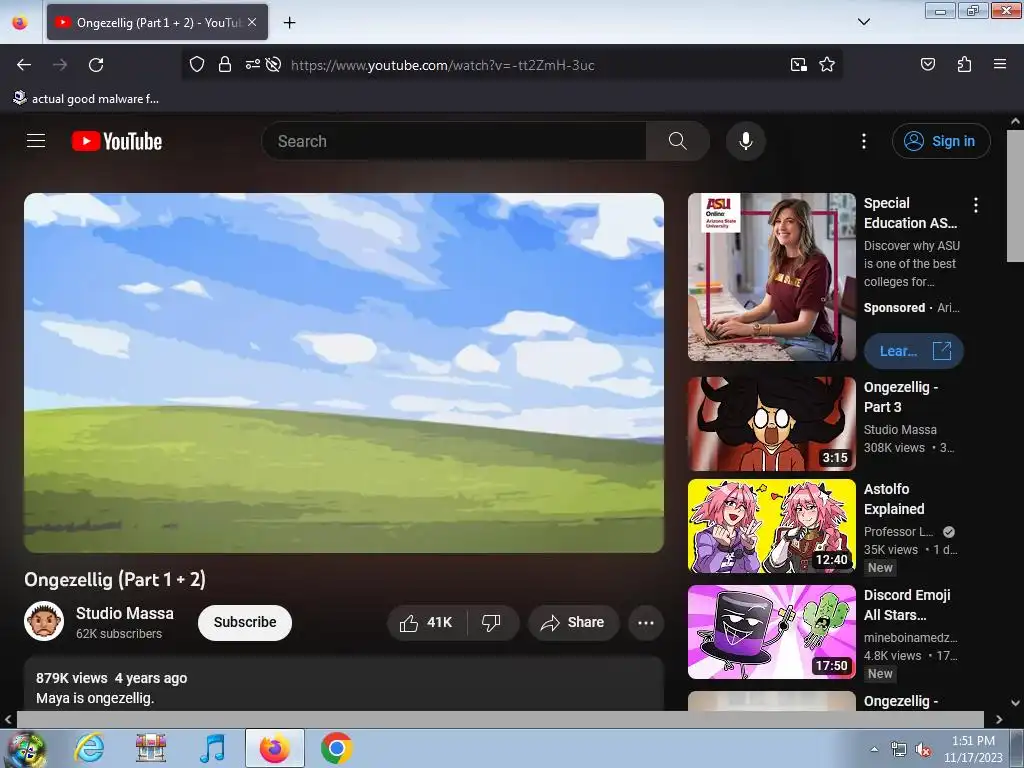Click the 'Astolfo Explained' title text
The height and width of the screenshot is (768, 1024).
point(894,499)
